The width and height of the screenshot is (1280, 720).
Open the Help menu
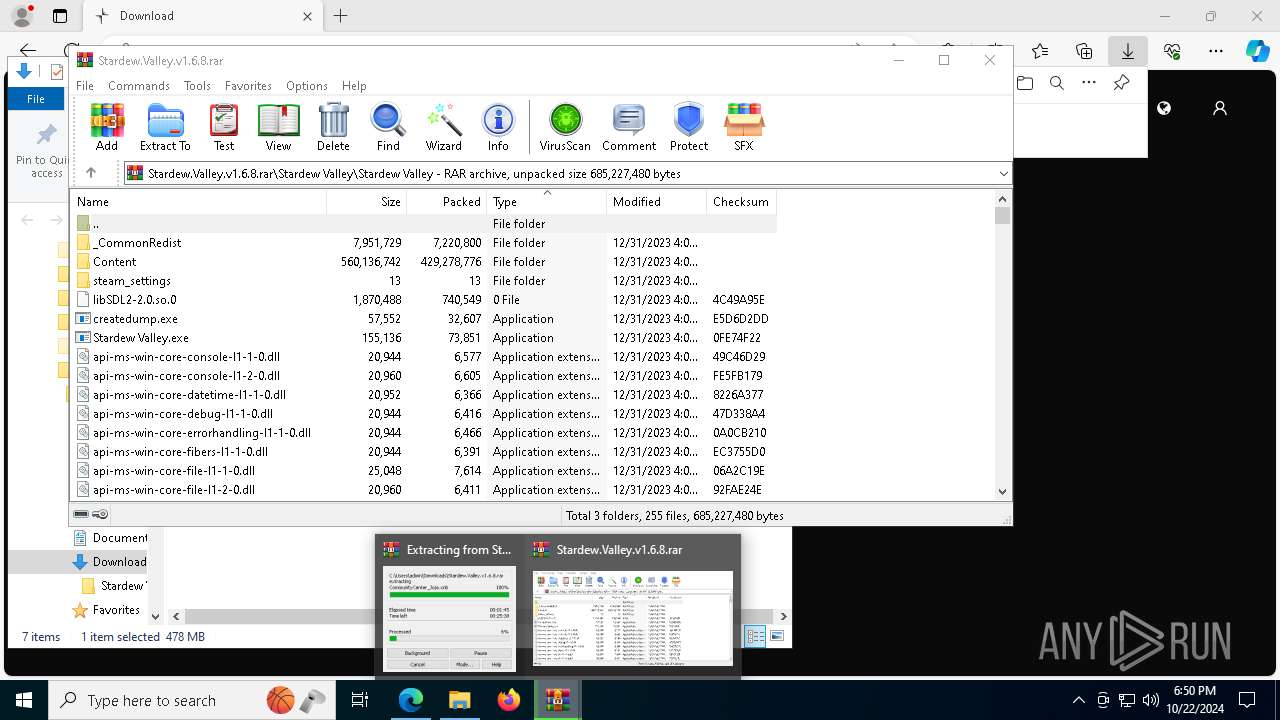coord(354,86)
